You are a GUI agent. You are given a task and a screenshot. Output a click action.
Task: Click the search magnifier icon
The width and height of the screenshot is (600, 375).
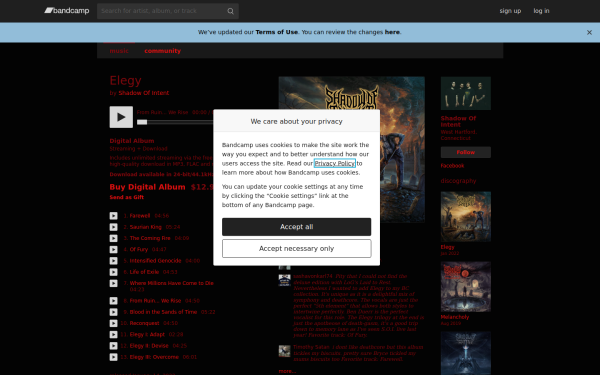pos(230,11)
